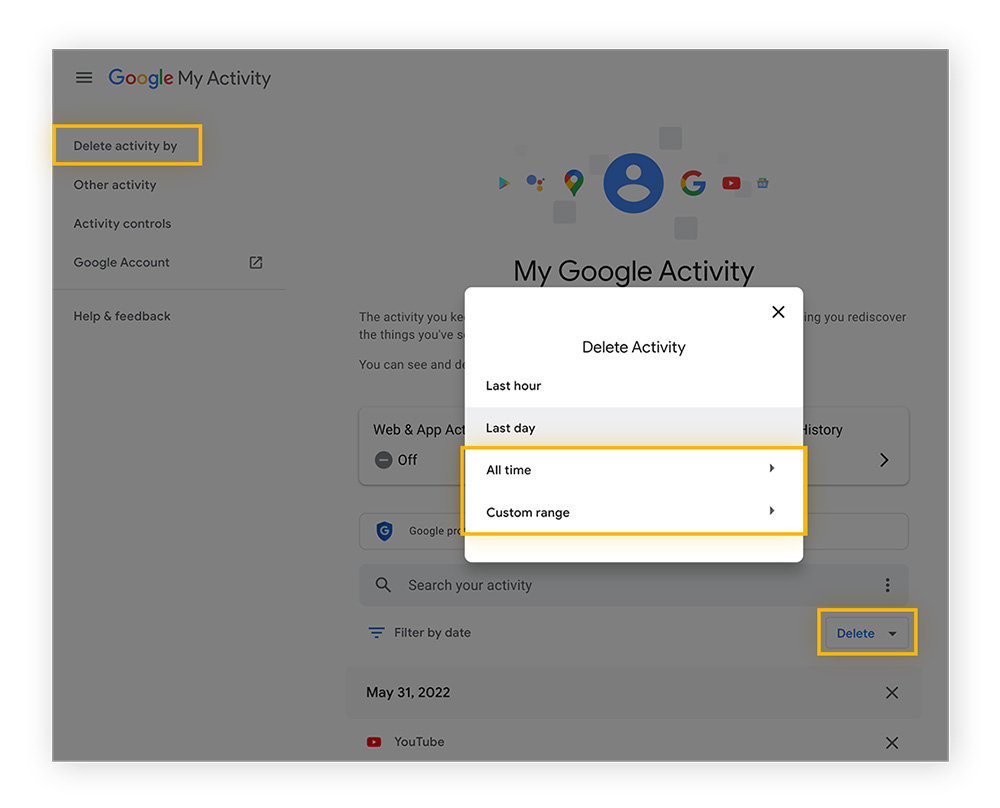Click the Google Play icon in the banner
The image size is (1000, 808).
(504, 184)
